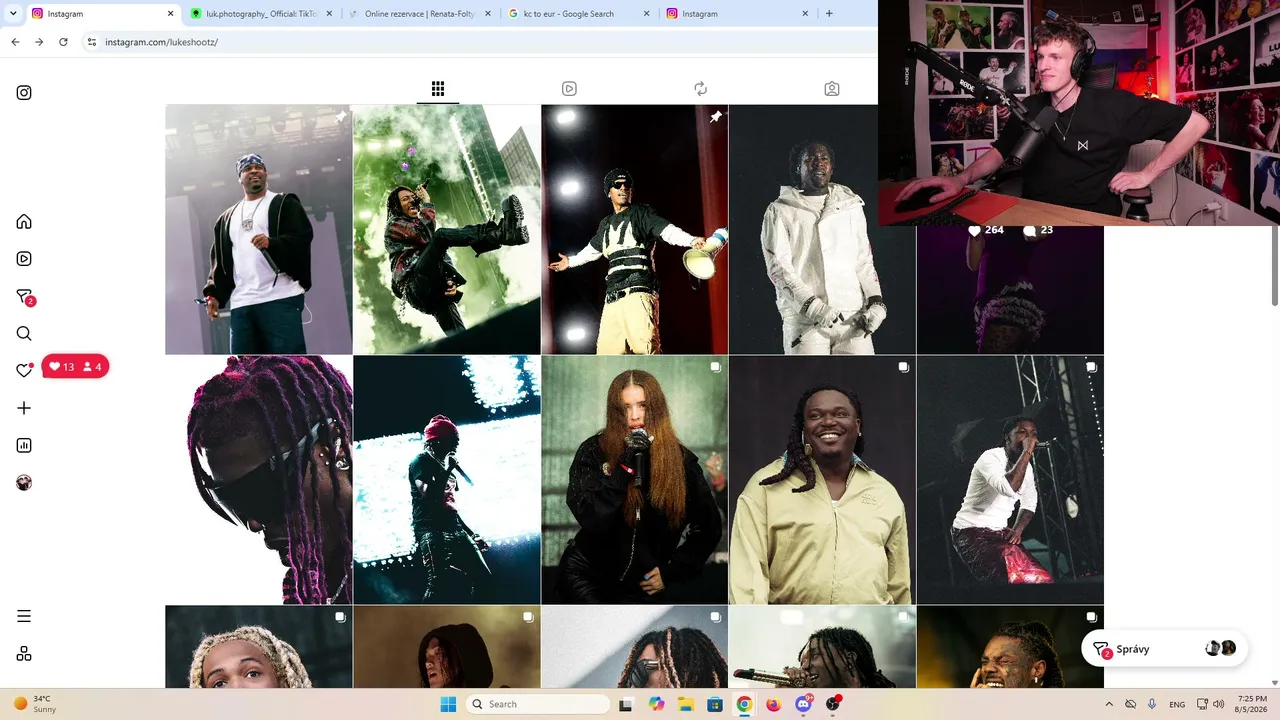Screen dimensions: 1280x720
Task: Close the kc to eur Google Search tab
Action: pos(646,14)
